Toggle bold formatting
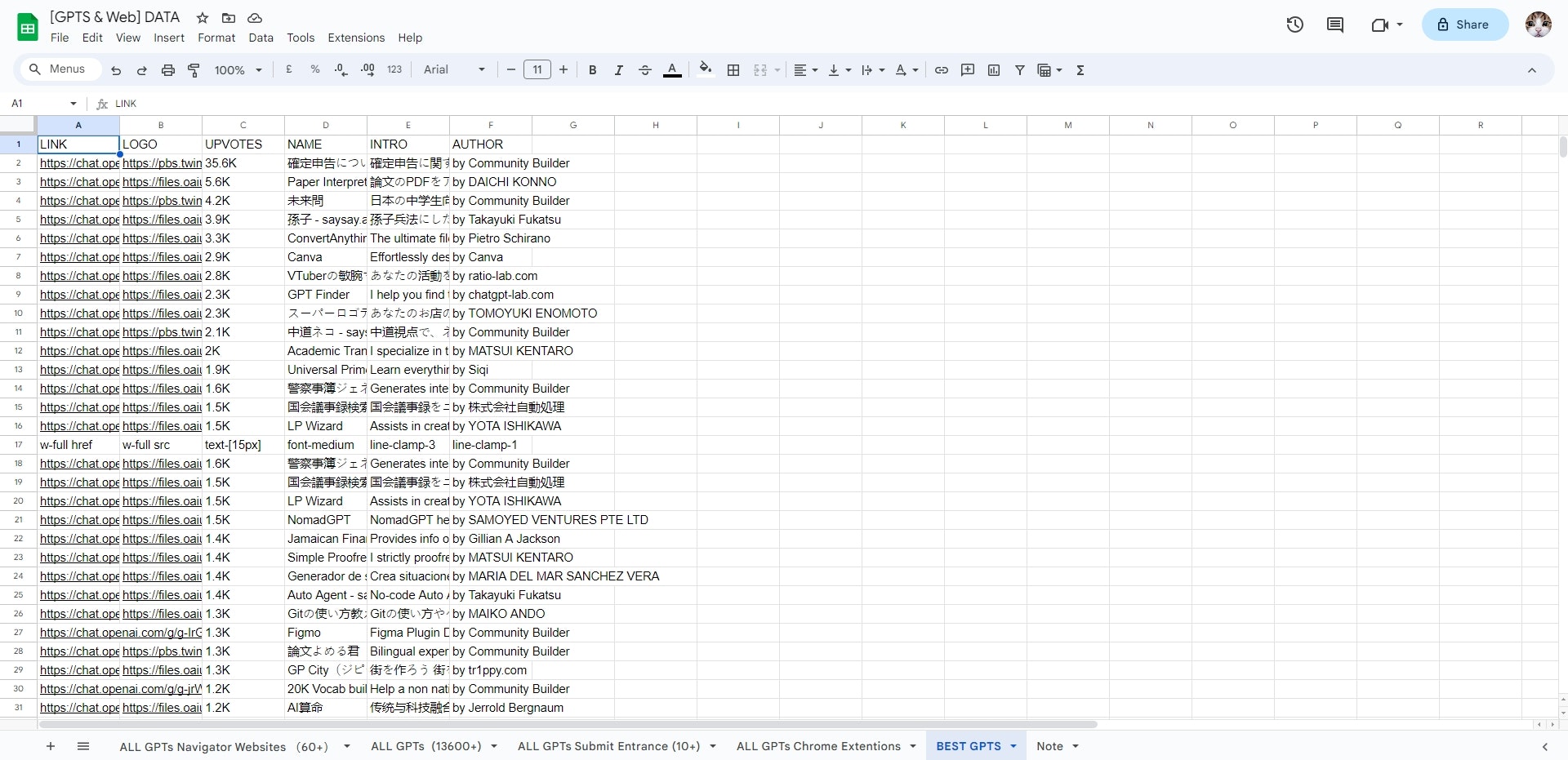Image resolution: width=1568 pixels, height=760 pixels. [593, 70]
